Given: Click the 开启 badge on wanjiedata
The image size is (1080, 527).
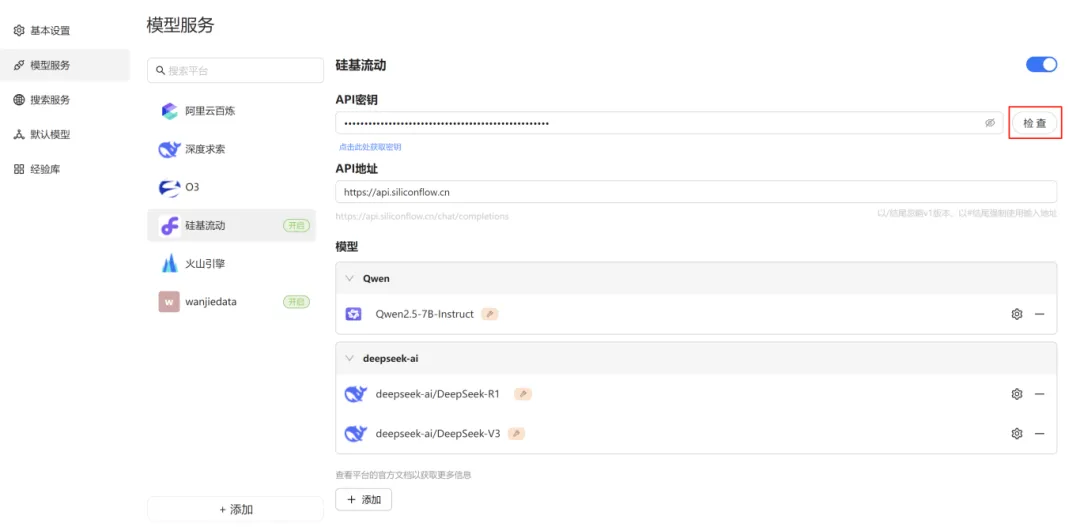Looking at the screenshot, I should tap(296, 302).
